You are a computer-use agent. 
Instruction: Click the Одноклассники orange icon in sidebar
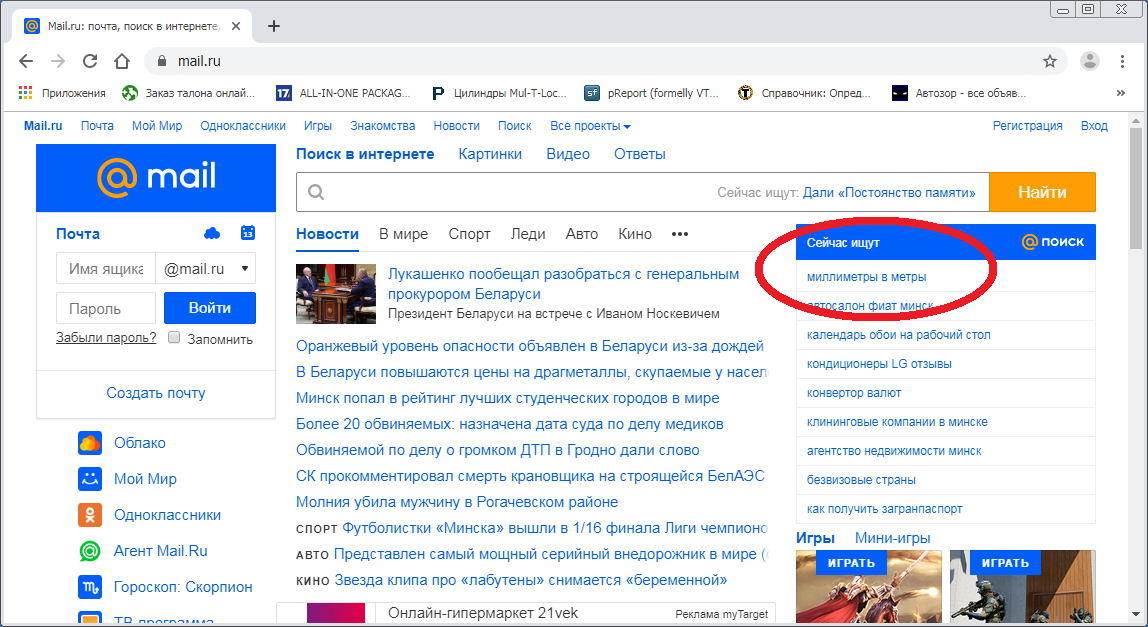(x=90, y=515)
